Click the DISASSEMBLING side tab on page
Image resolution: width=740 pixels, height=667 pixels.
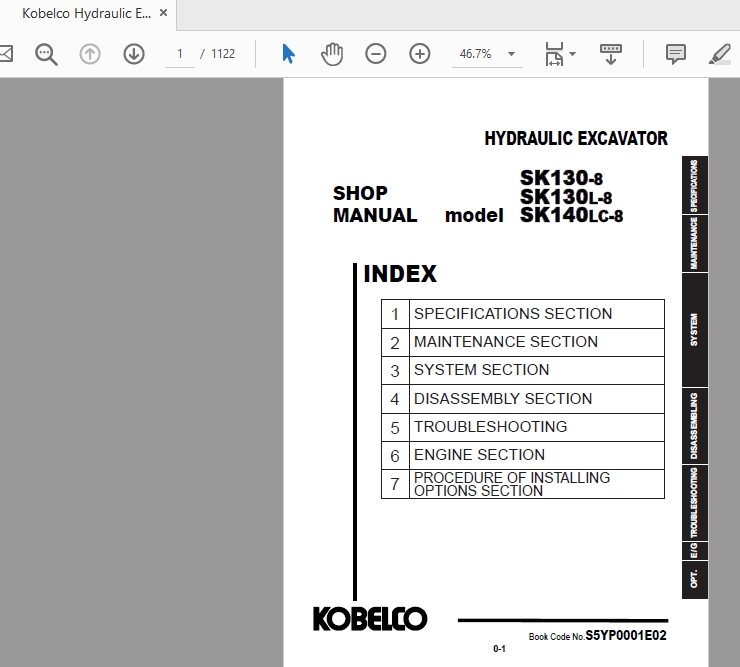point(695,426)
